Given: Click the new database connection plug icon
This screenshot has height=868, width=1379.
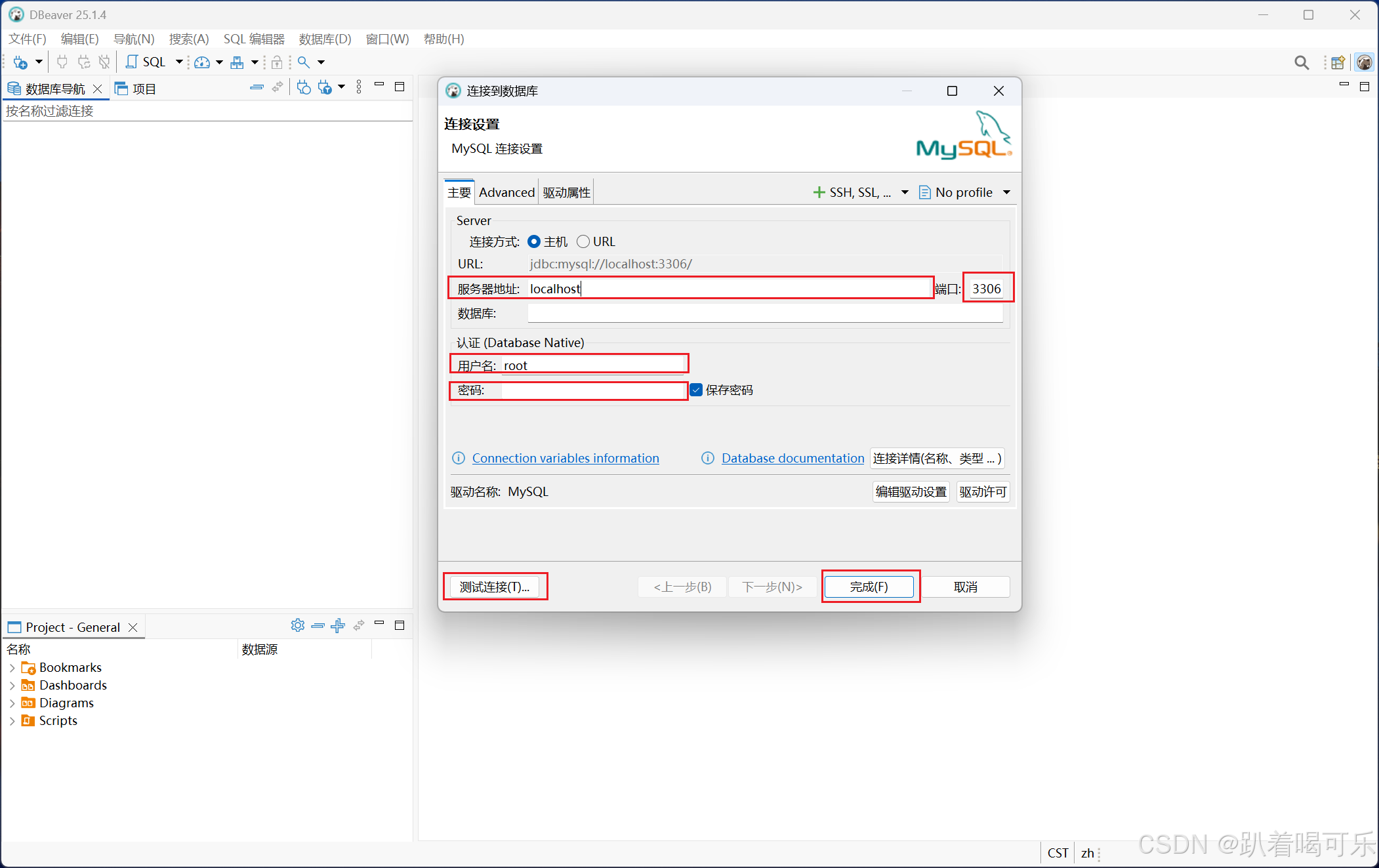Looking at the screenshot, I should pyautogui.click(x=20, y=62).
